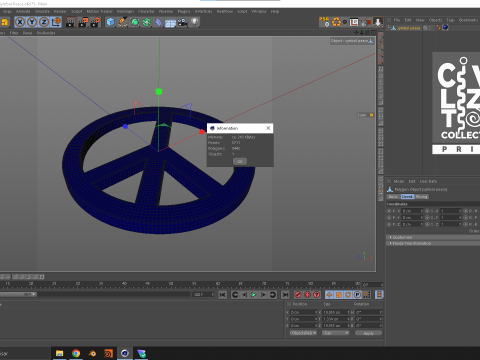Add a light object
The width and height of the screenshot is (480, 360).
[195, 22]
